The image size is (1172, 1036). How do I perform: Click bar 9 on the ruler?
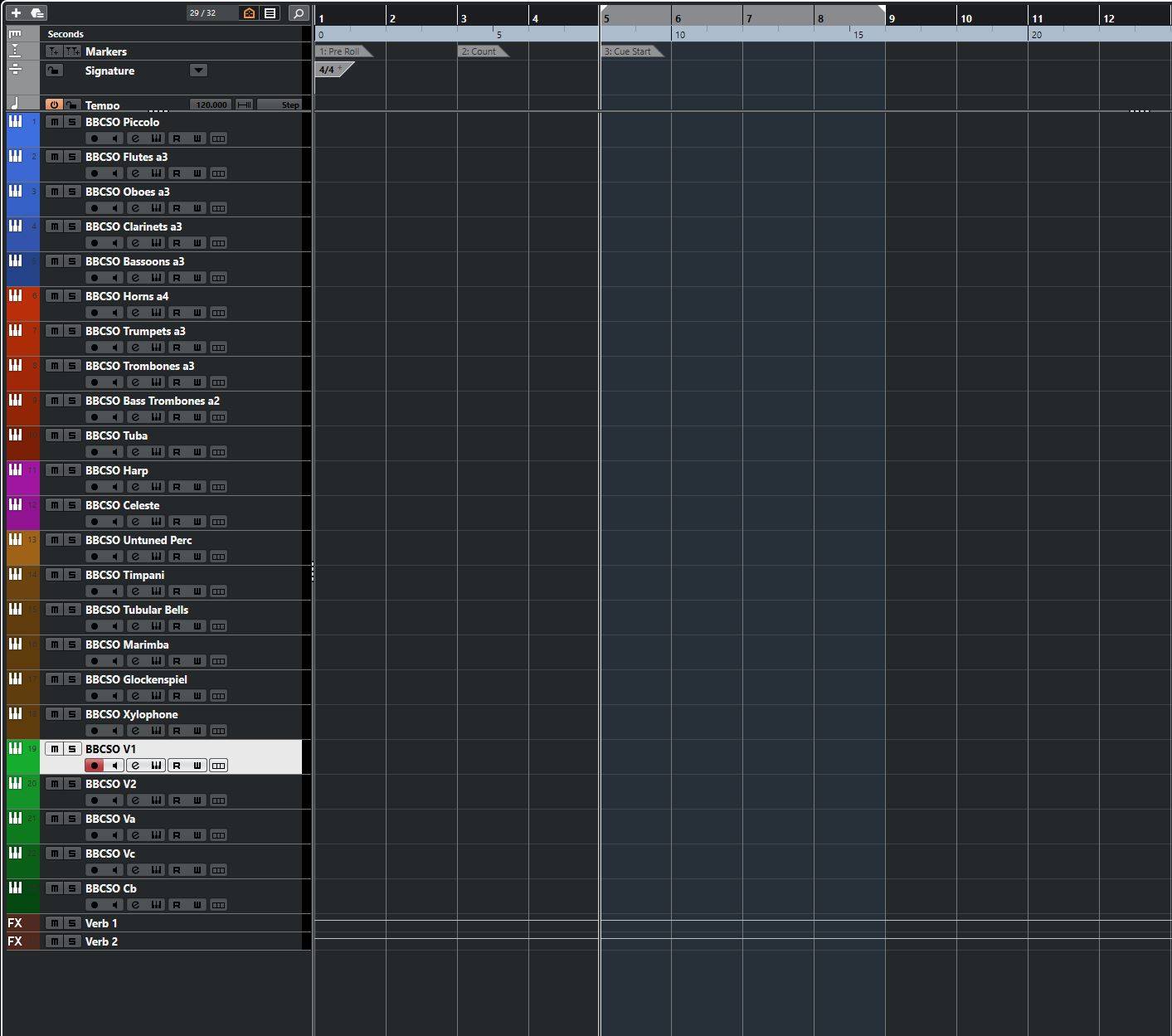892,18
